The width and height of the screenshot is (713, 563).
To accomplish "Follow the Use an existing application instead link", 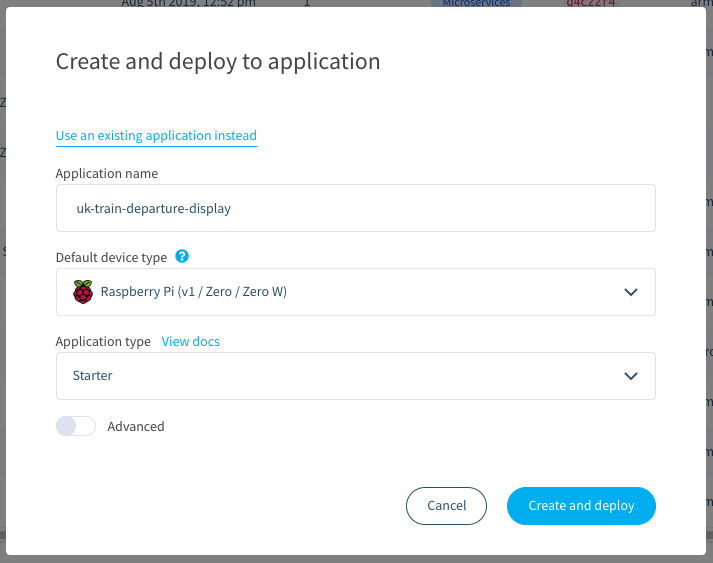I will [156, 136].
